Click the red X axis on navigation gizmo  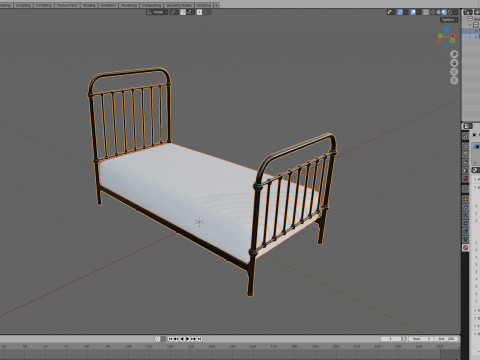[453, 36]
